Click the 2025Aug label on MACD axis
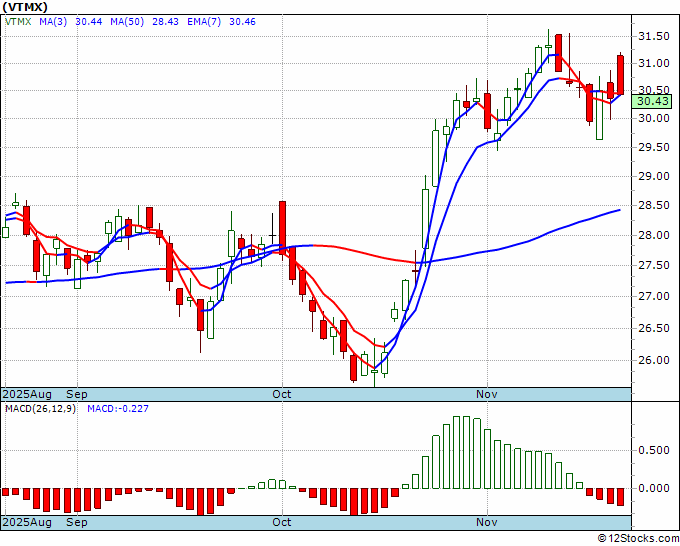Image resolution: width=680 pixels, height=546 pixels. coord(27,522)
